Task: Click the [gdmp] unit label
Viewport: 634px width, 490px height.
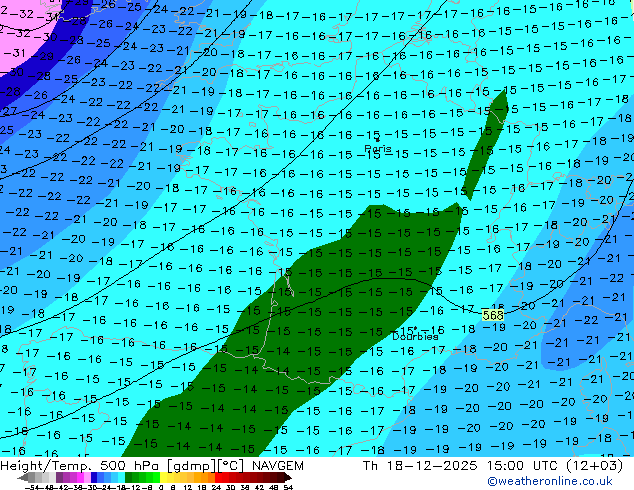Action: point(191,466)
